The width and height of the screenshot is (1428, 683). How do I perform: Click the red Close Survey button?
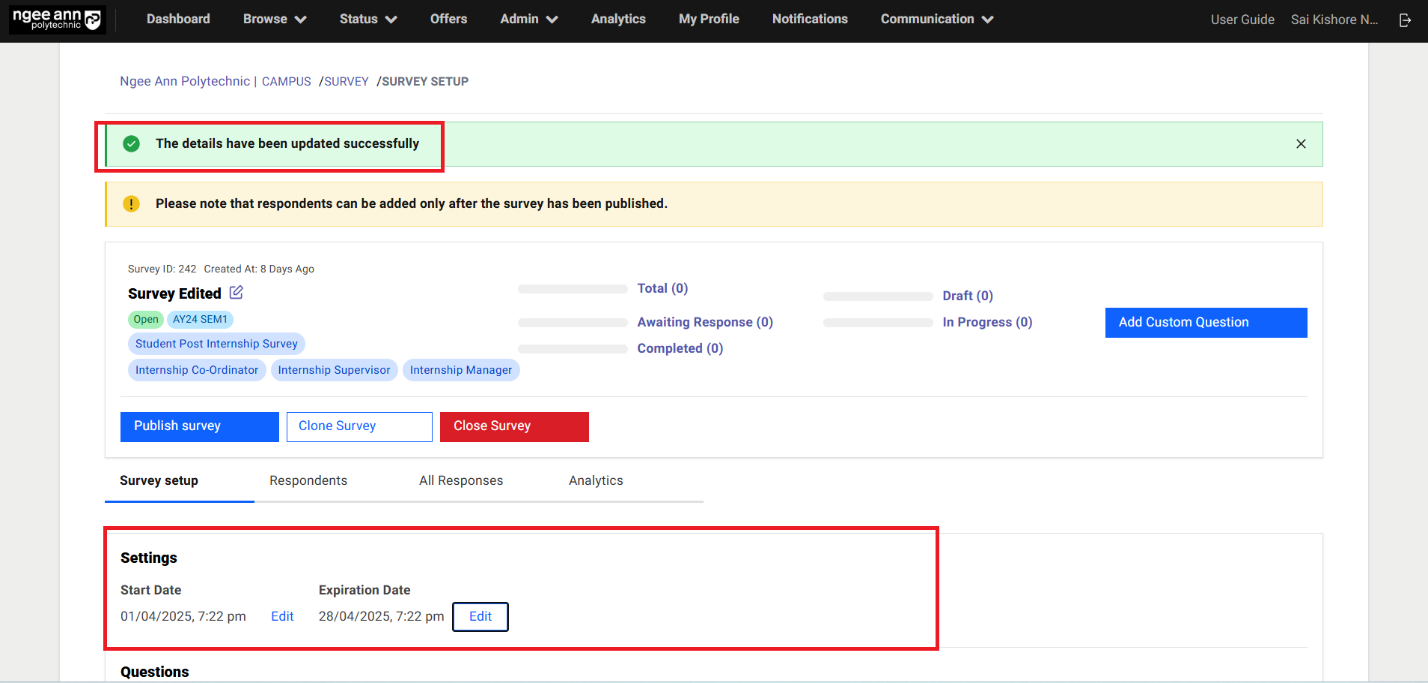click(x=514, y=426)
